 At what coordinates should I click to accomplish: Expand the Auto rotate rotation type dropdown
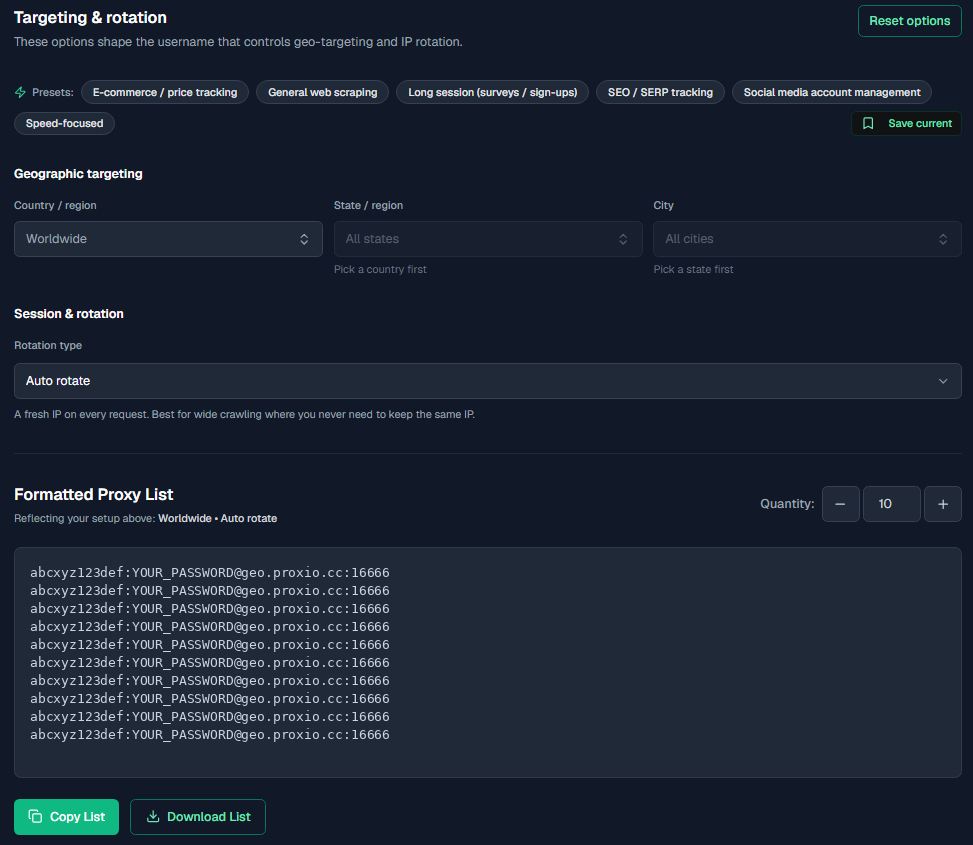(488, 381)
